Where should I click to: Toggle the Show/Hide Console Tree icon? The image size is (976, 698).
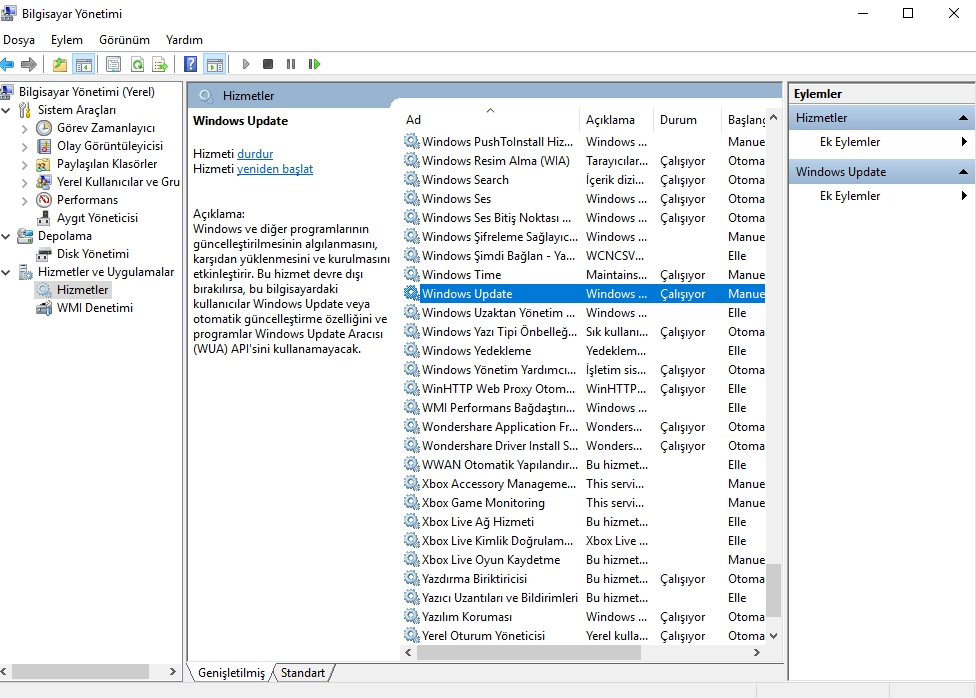(83, 64)
